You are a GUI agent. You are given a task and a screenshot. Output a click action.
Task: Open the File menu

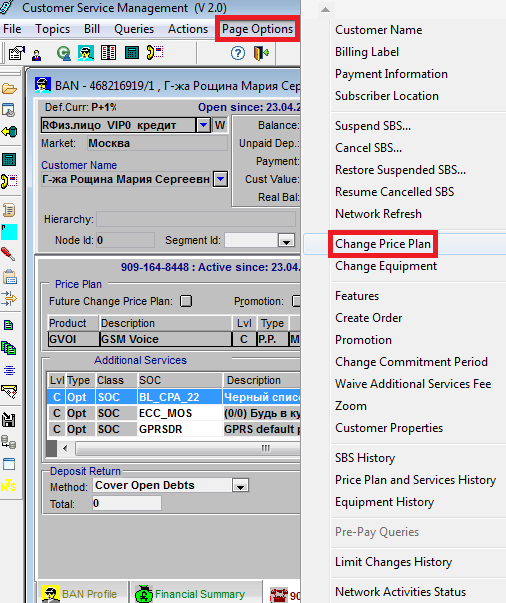coord(12,29)
